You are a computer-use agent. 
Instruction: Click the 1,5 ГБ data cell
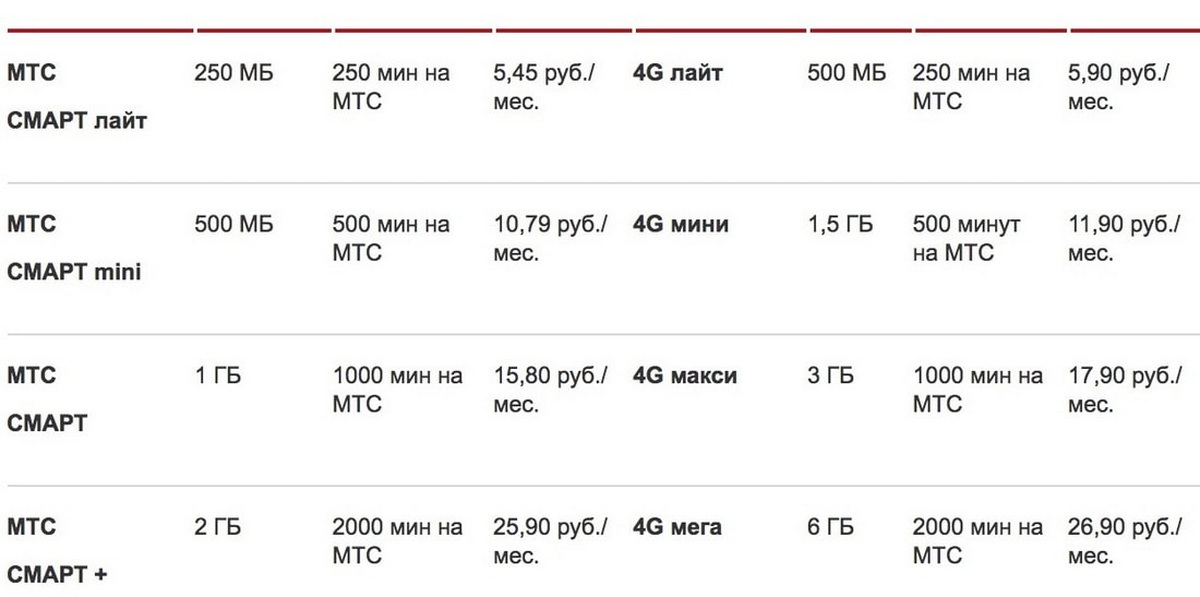(x=840, y=224)
